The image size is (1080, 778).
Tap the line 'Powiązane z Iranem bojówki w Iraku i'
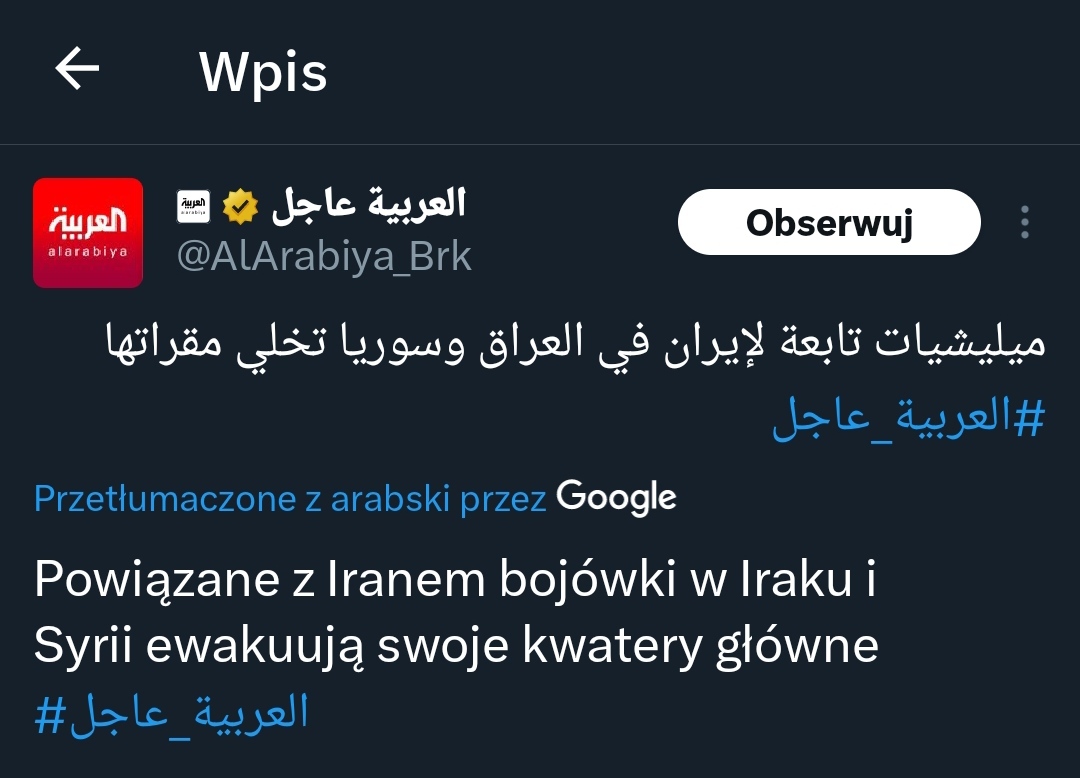(455, 579)
